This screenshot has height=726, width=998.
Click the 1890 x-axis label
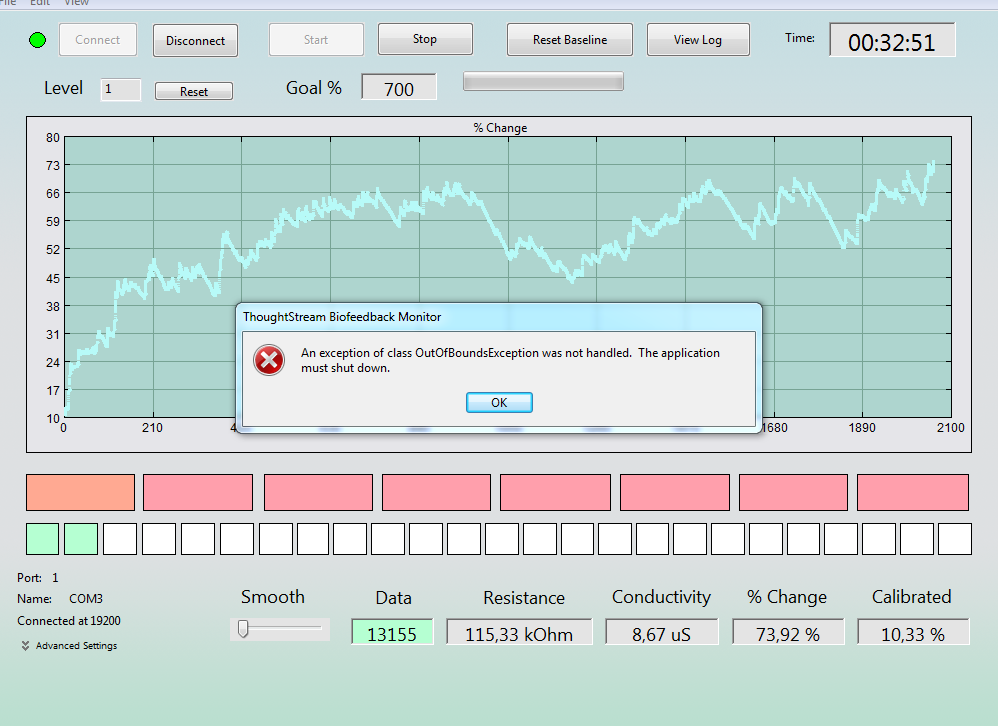pyautogui.click(x=862, y=428)
